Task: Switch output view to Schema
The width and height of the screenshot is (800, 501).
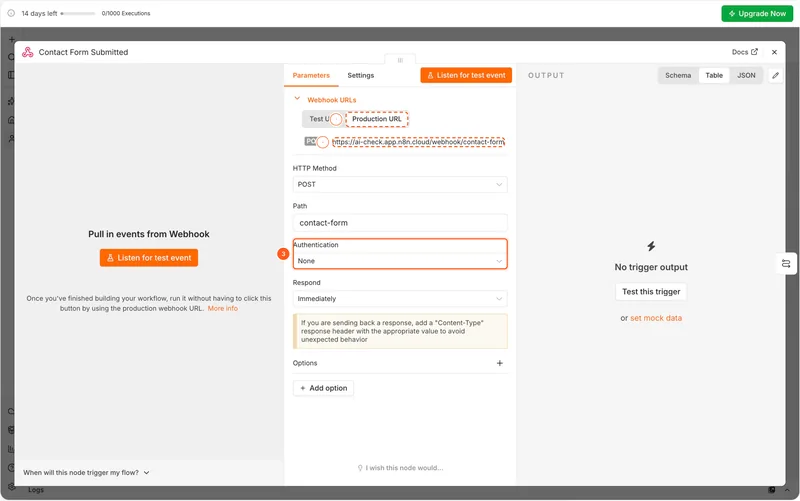Action: tap(678, 76)
